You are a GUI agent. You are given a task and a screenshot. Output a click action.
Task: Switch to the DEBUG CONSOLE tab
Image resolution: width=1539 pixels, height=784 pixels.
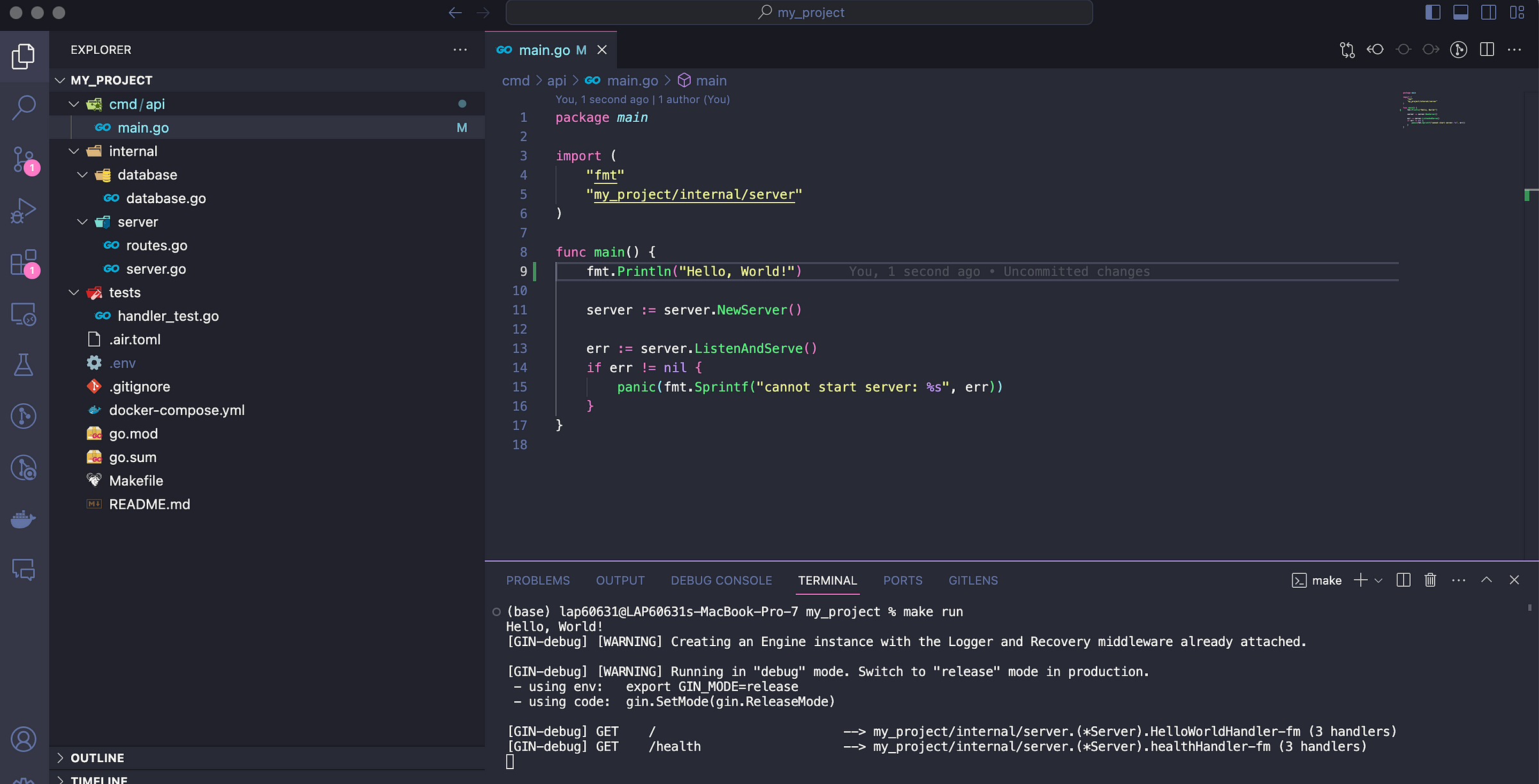pos(721,580)
